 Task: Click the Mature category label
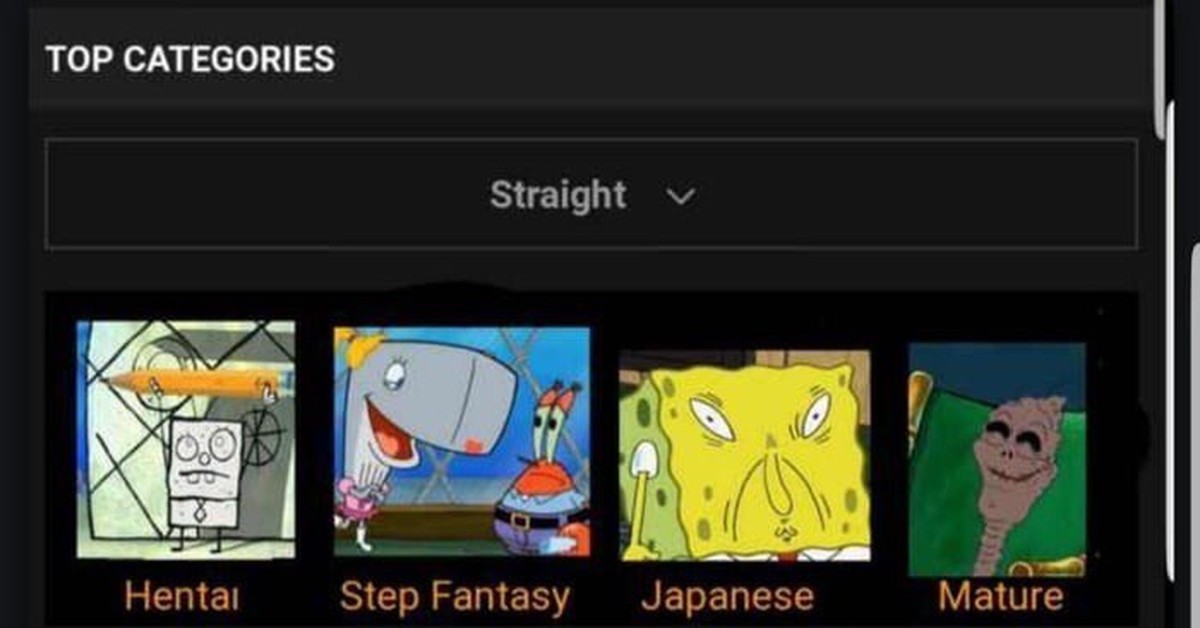tap(1001, 596)
